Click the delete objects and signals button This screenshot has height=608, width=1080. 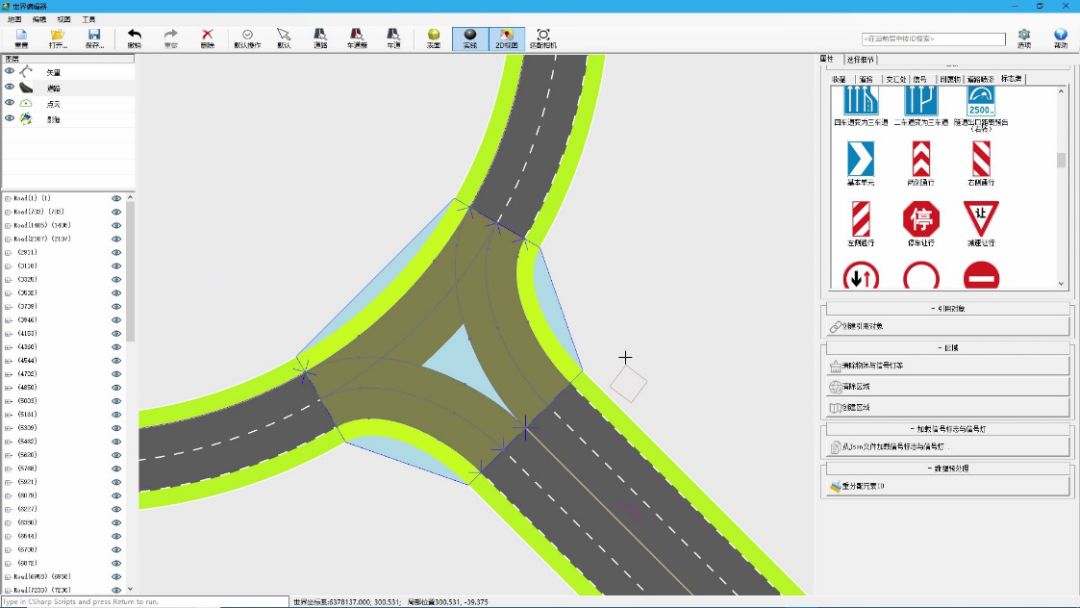pyautogui.click(x=948, y=366)
